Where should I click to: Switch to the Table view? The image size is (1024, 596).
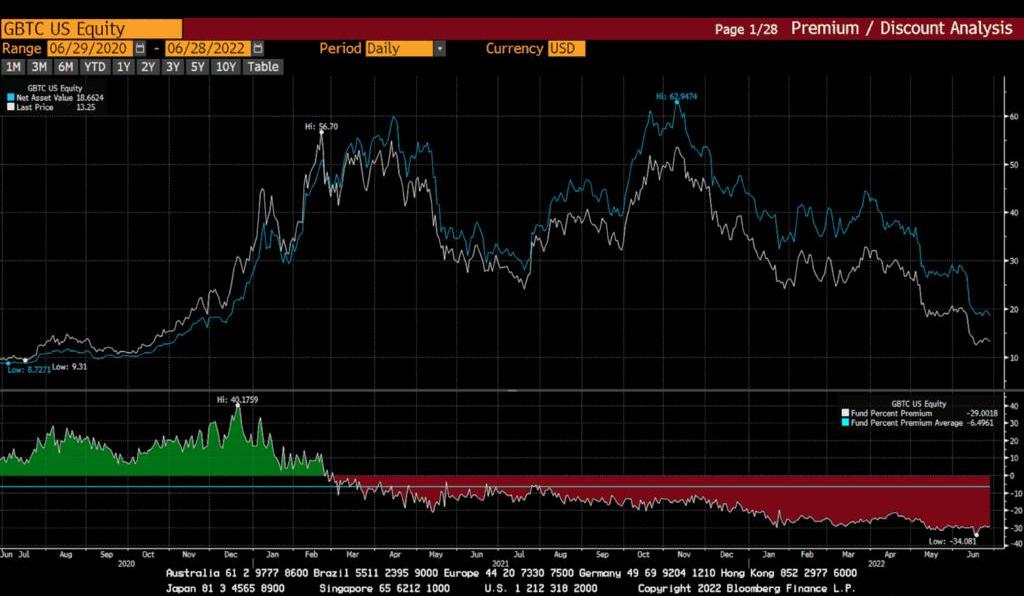point(263,67)
